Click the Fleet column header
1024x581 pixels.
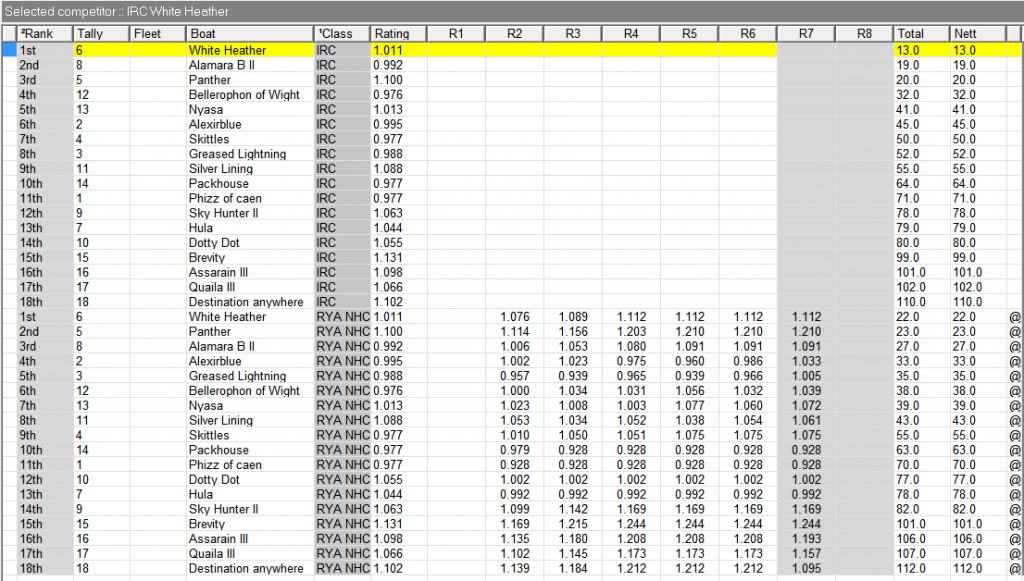157,34
